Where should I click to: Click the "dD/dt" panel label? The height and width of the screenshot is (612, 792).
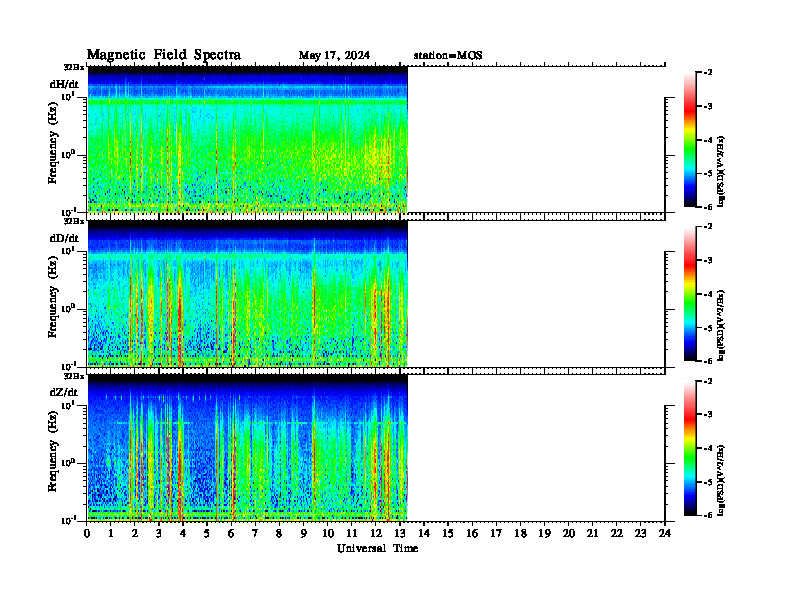coord(64,238)
